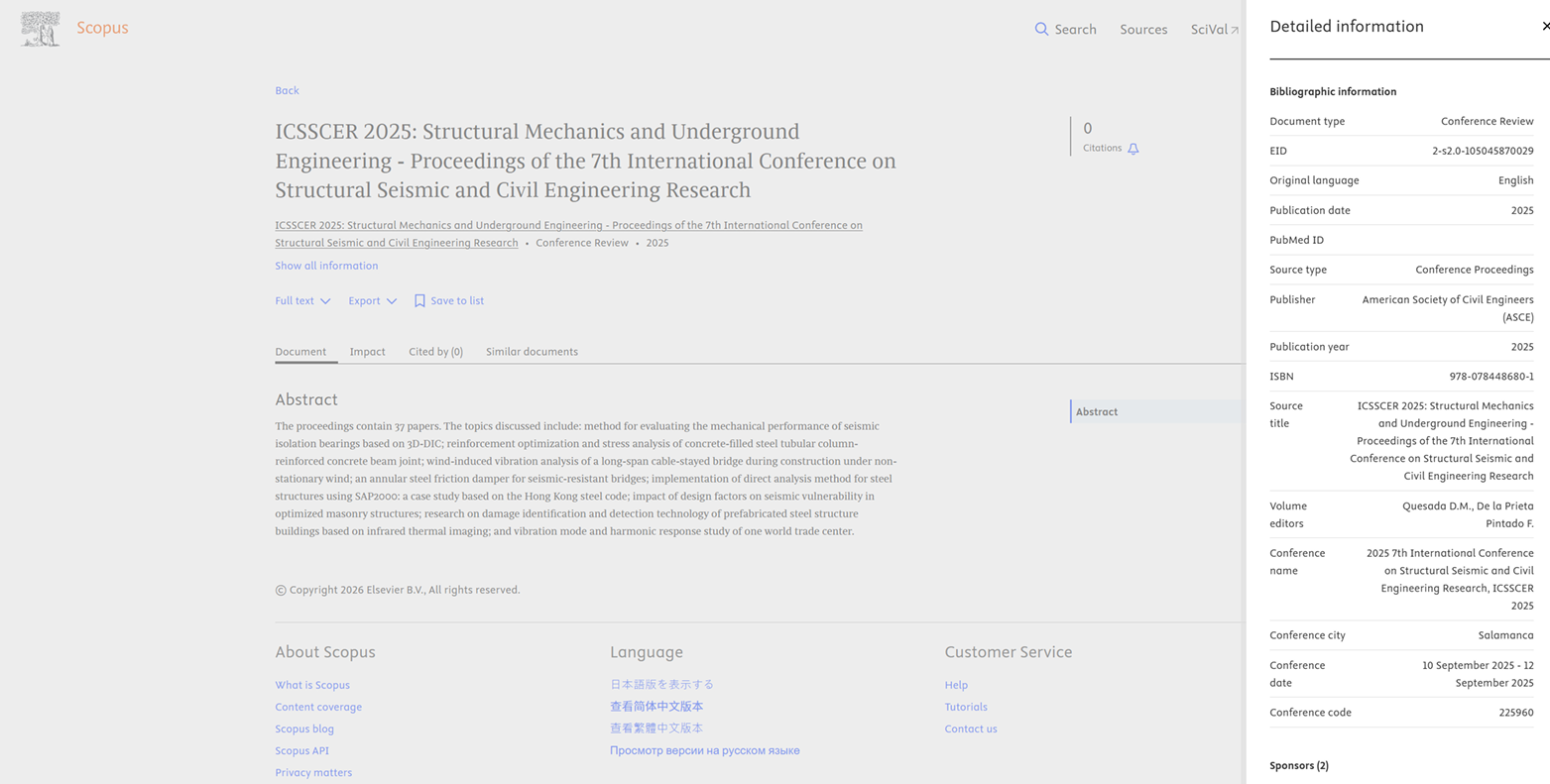The width and height of the screenshot is (1550, 784).
Task: Click Document type value Conference Review
Action: pyautogui.click(x=1488, y=121)
